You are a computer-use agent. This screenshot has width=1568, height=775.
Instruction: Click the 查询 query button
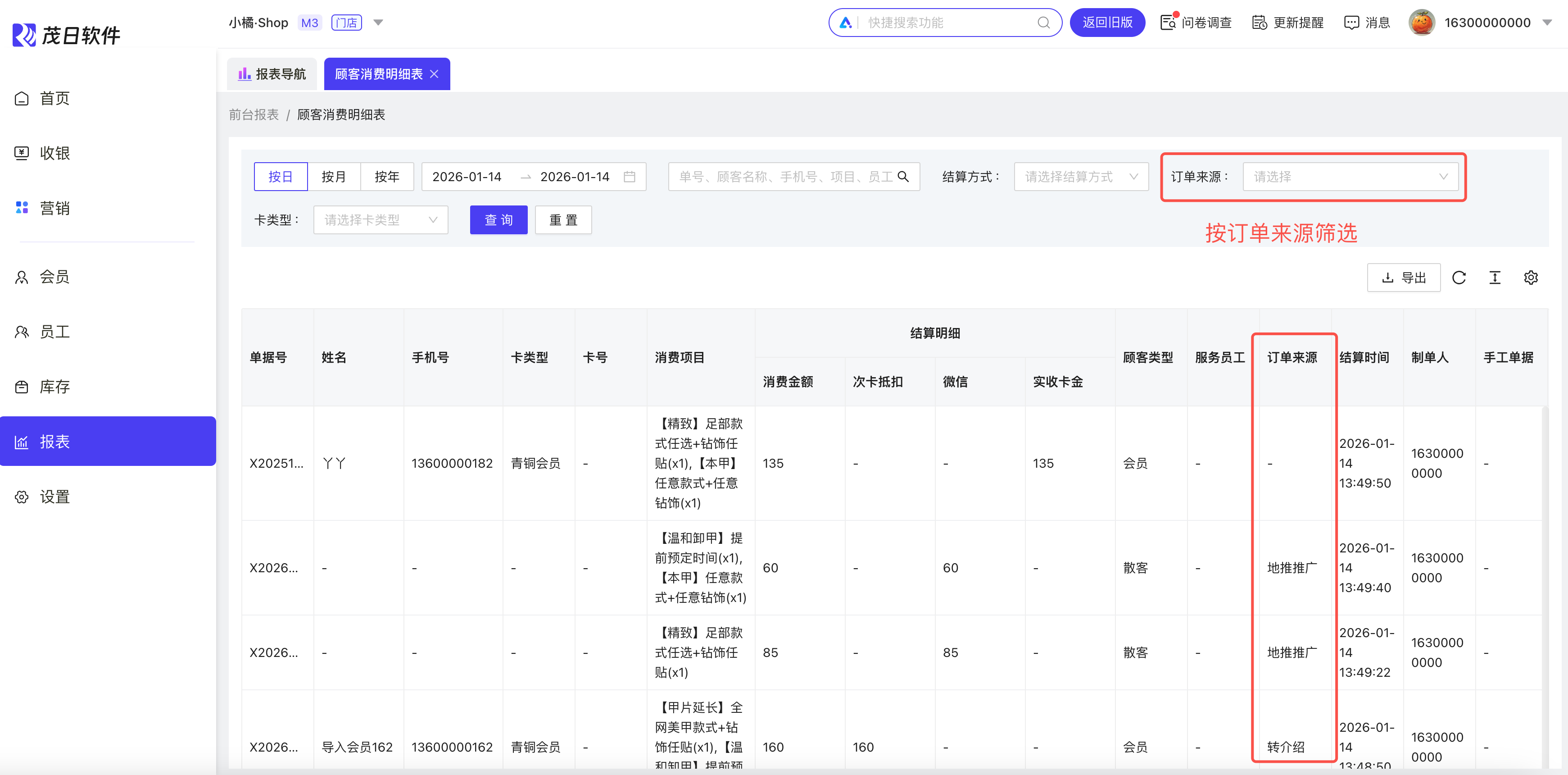click(x=498, y=220)
